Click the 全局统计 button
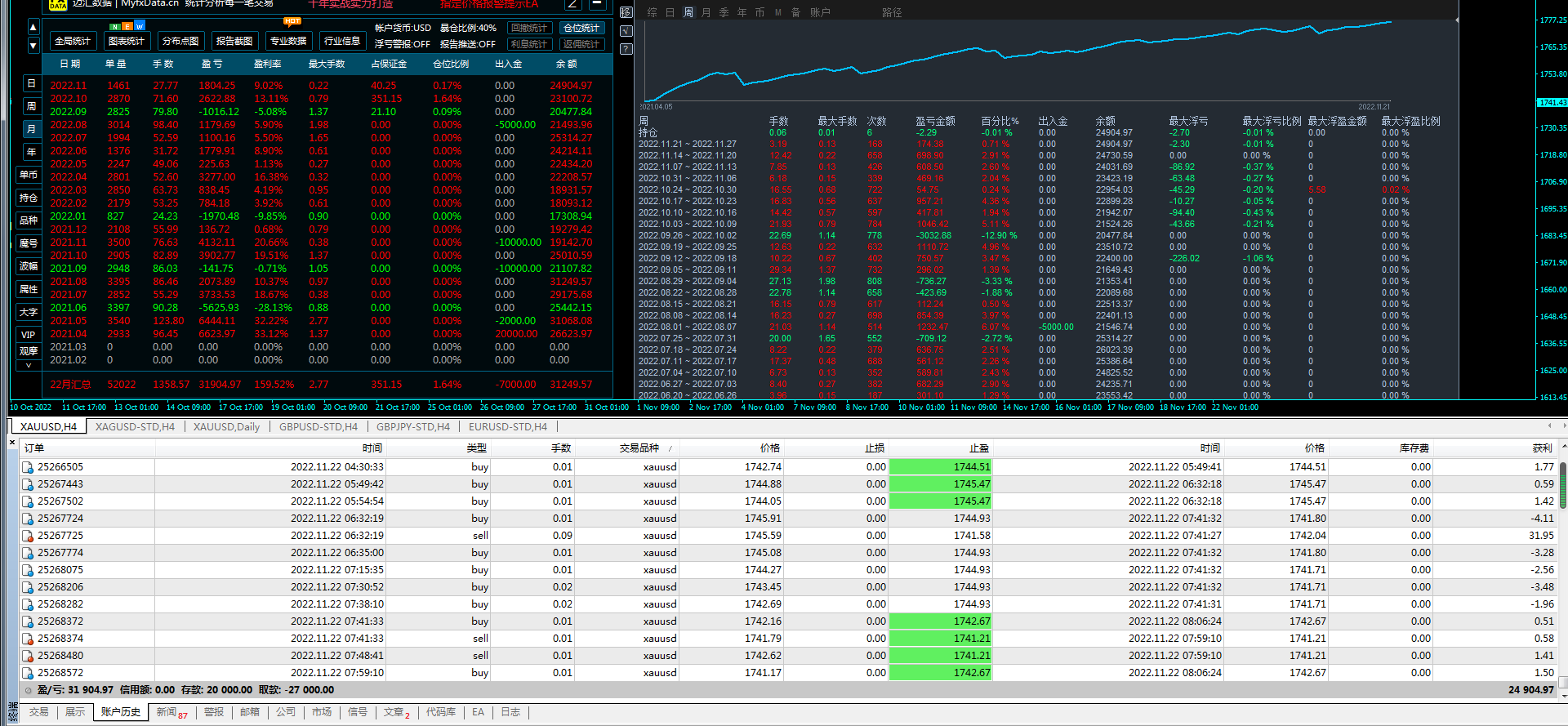Image resolution: width=1568 pixels, height=726 pixels. (73, 41)
